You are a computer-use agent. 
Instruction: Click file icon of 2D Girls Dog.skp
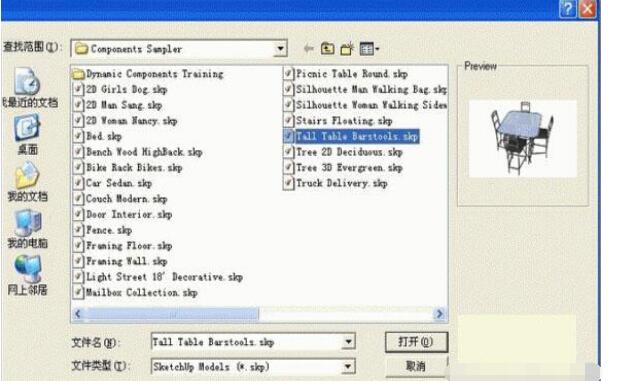point(78,89)
